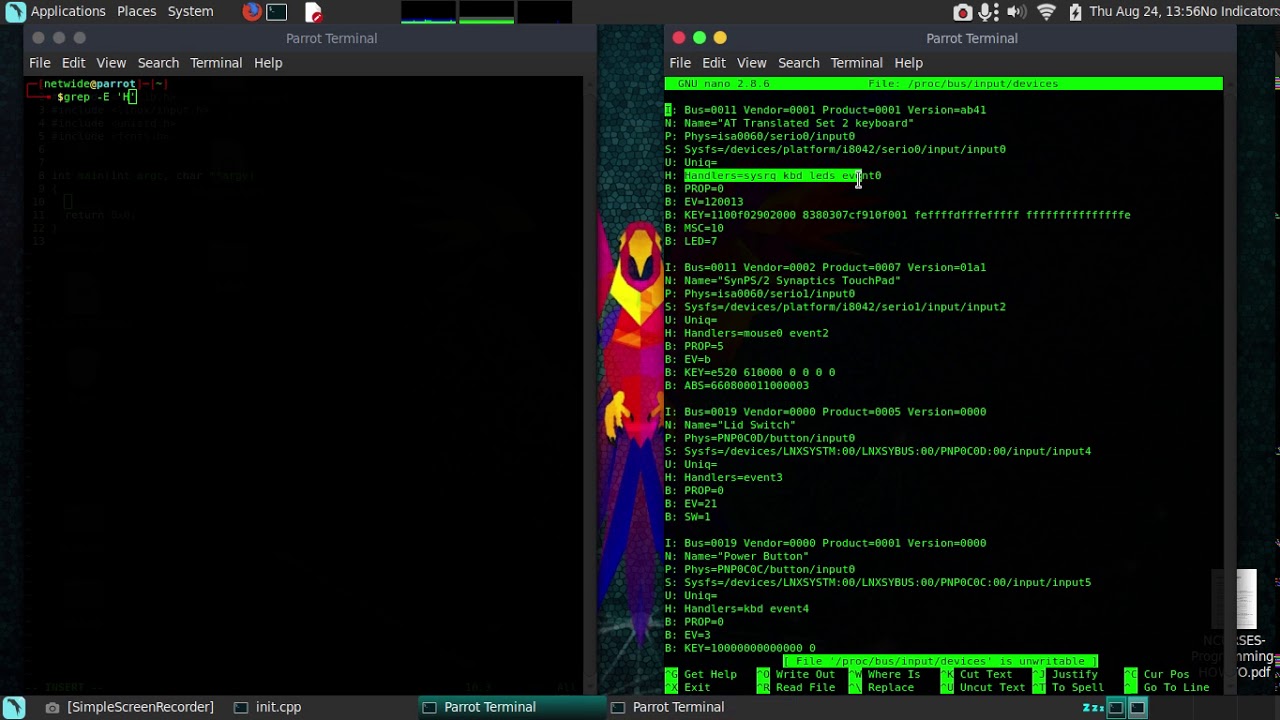Screen dimensions: 1280x720
Task: Click the Cut Text shortcut in nano footer
Action: (976, 675)
